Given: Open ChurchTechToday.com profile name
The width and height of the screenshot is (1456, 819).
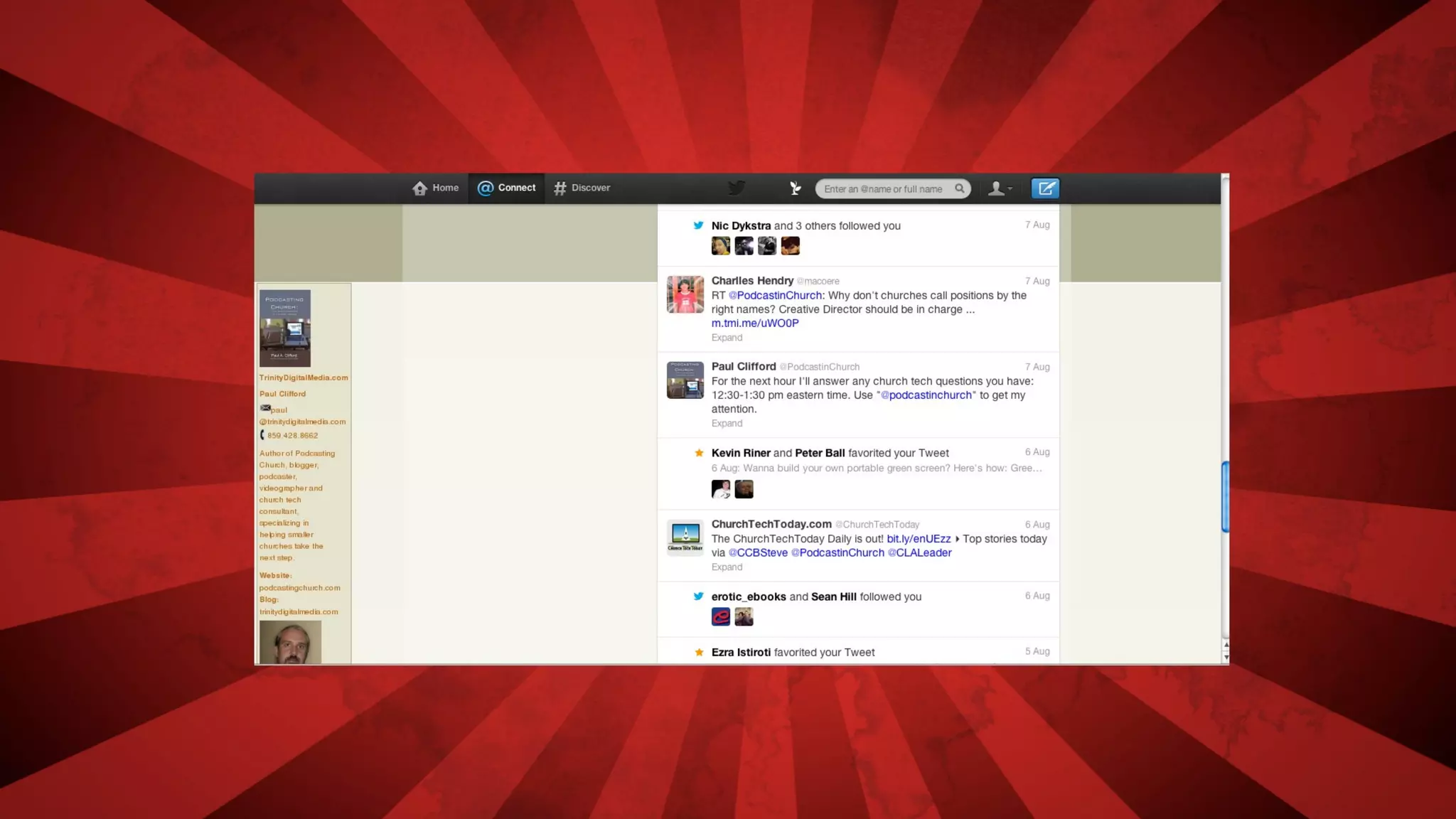Looking at the screenshot, I should 771,525.
